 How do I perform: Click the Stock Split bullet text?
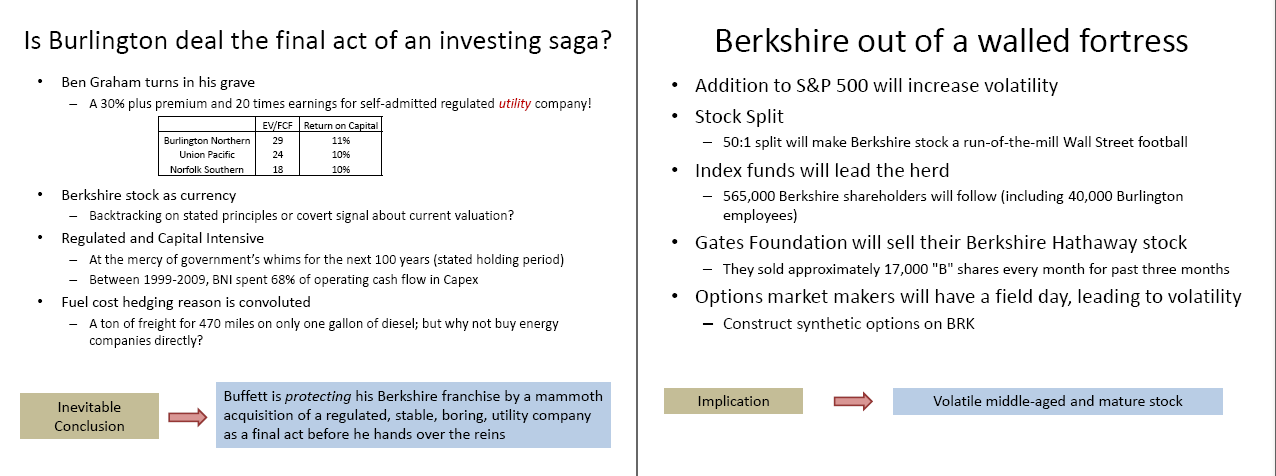pos(739,117)
